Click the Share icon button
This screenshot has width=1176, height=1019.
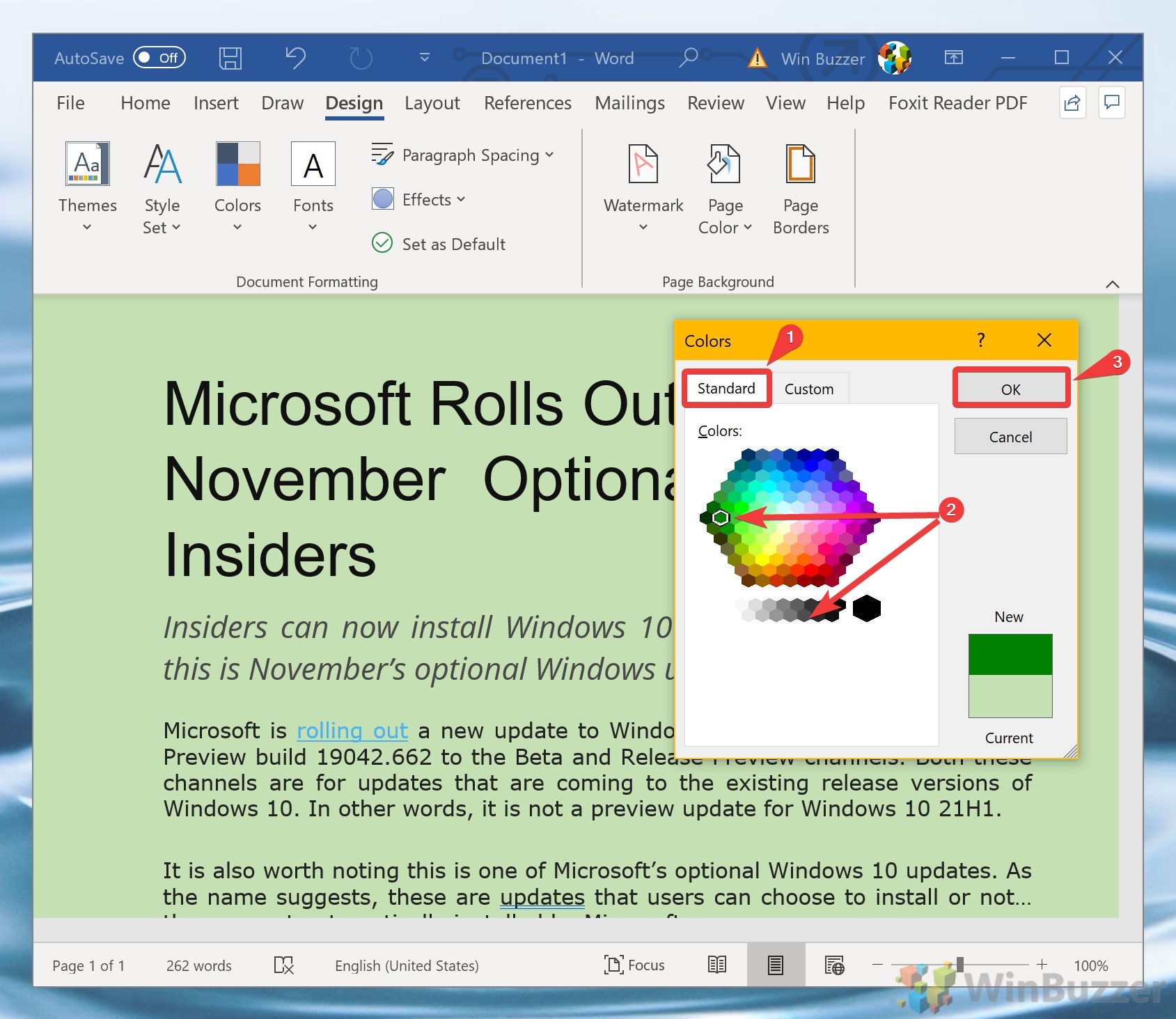1073,103
